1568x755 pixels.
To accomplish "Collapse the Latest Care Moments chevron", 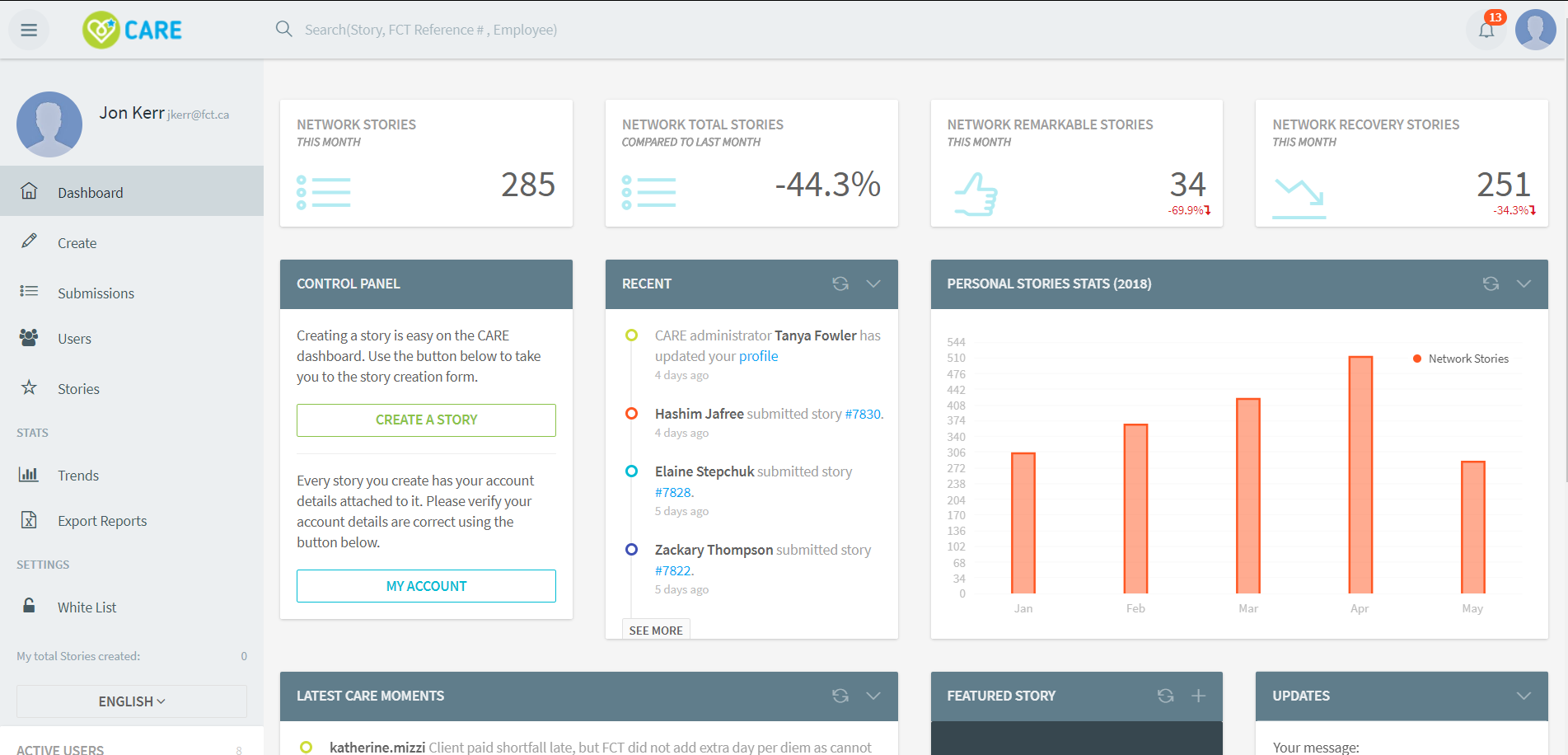I will [x=873, y=696].
